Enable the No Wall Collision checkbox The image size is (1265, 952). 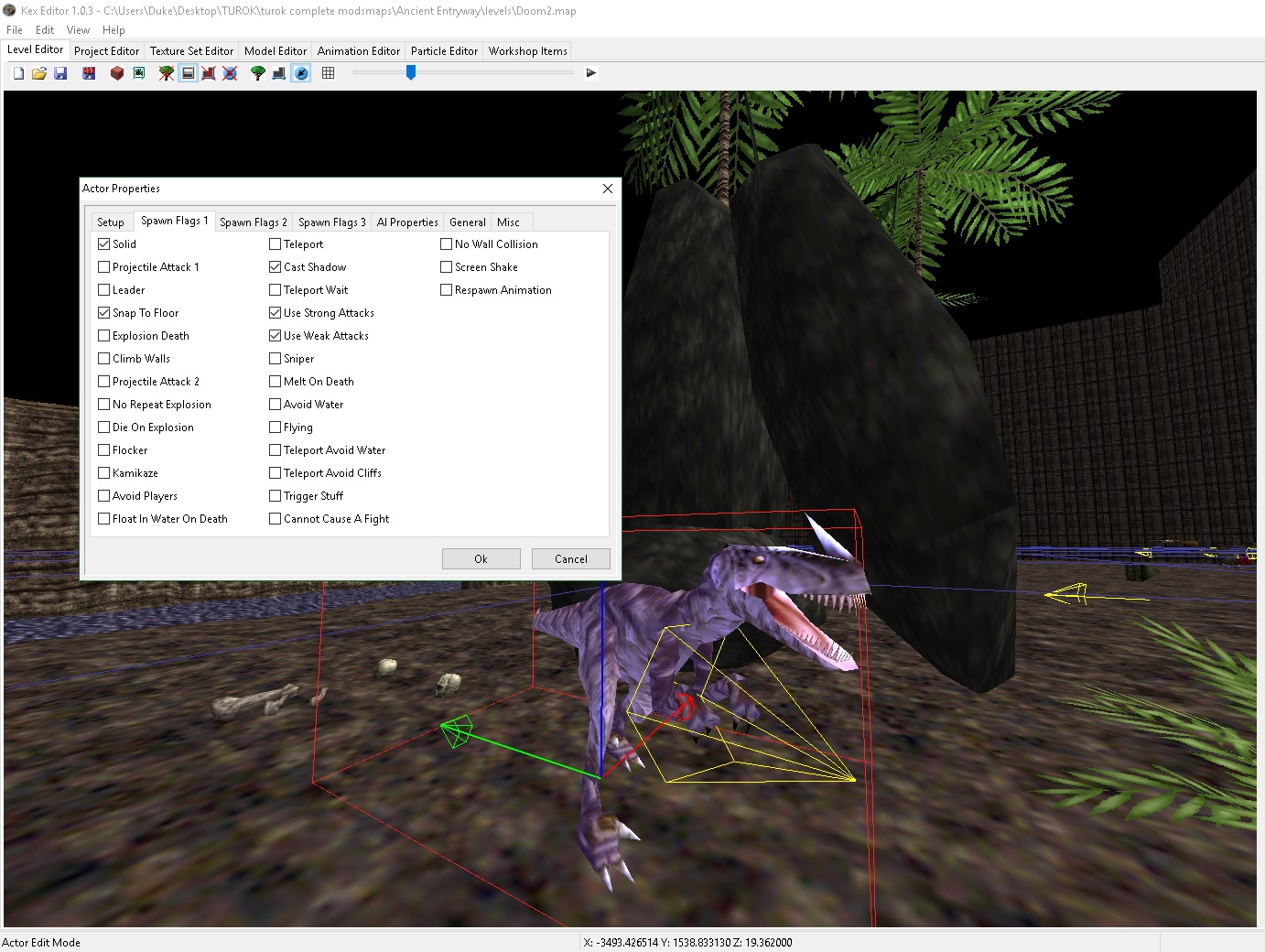(447, 244)
